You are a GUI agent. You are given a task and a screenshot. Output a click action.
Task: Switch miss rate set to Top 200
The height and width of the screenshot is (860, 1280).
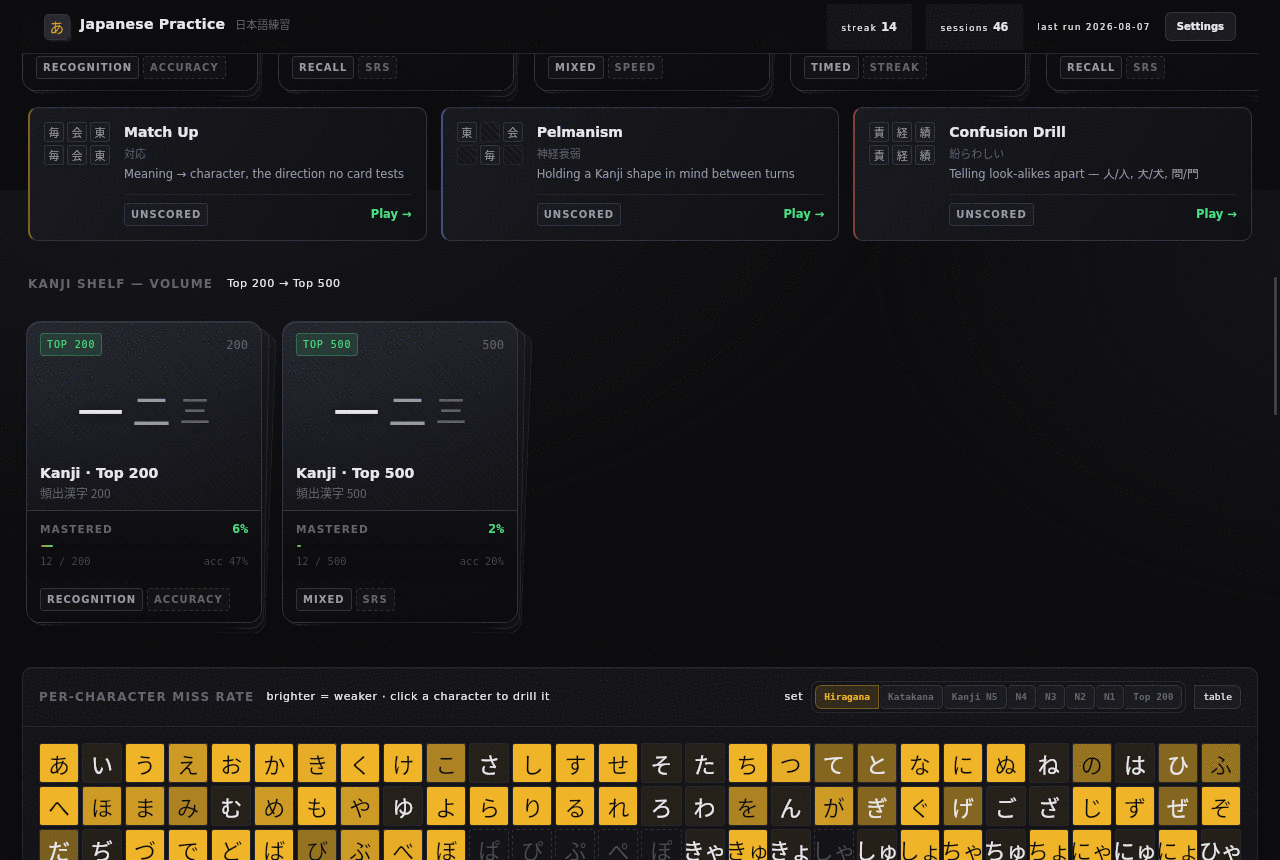click(1153, 697)
